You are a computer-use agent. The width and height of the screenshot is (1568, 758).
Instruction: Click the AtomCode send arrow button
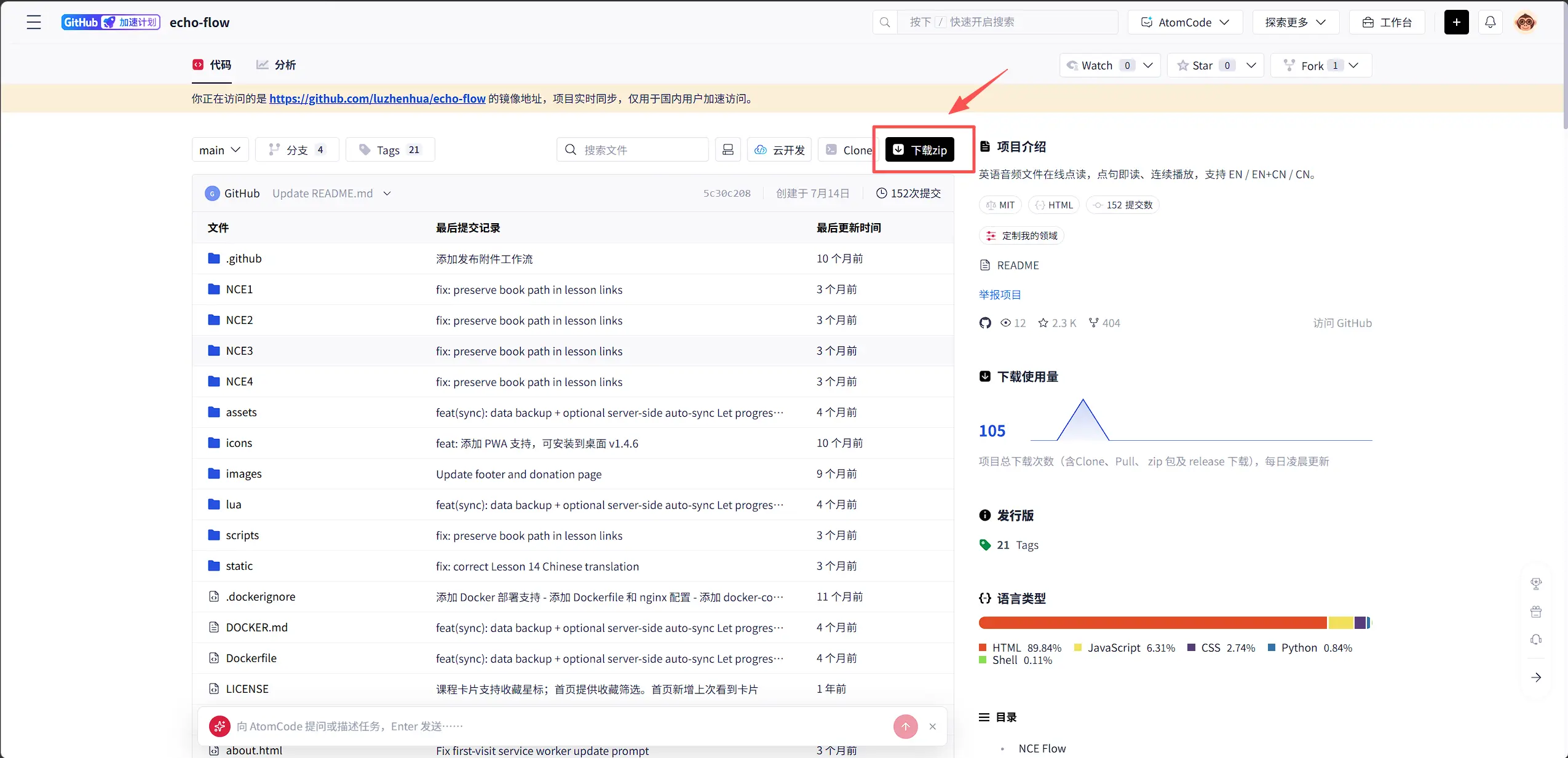905,727
